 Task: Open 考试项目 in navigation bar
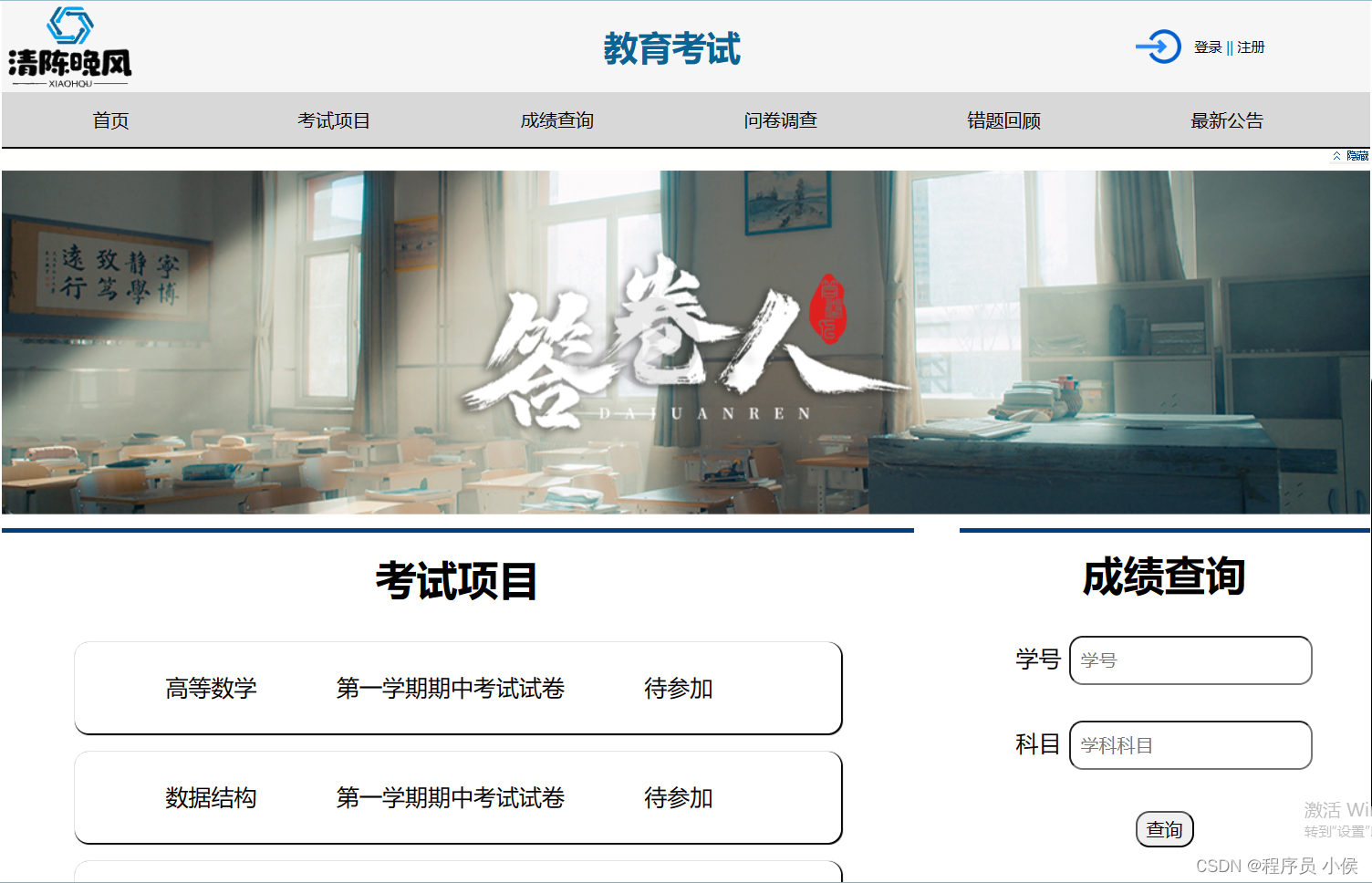(334, 120)
